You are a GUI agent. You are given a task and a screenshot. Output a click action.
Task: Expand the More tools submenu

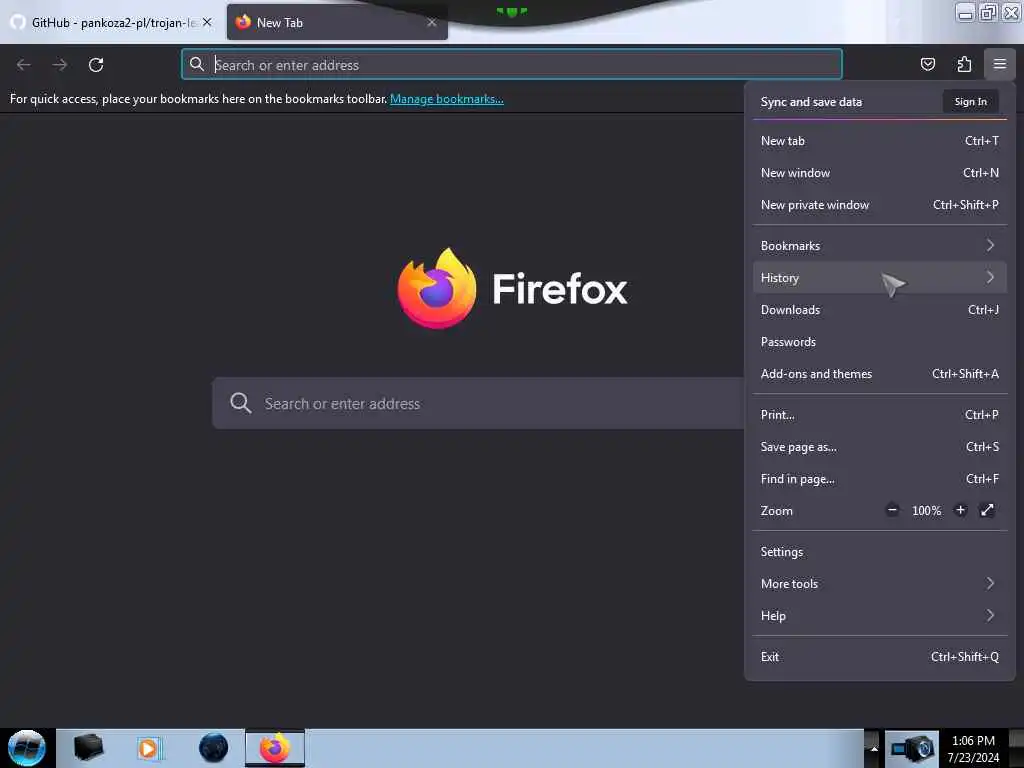(879, 583)
